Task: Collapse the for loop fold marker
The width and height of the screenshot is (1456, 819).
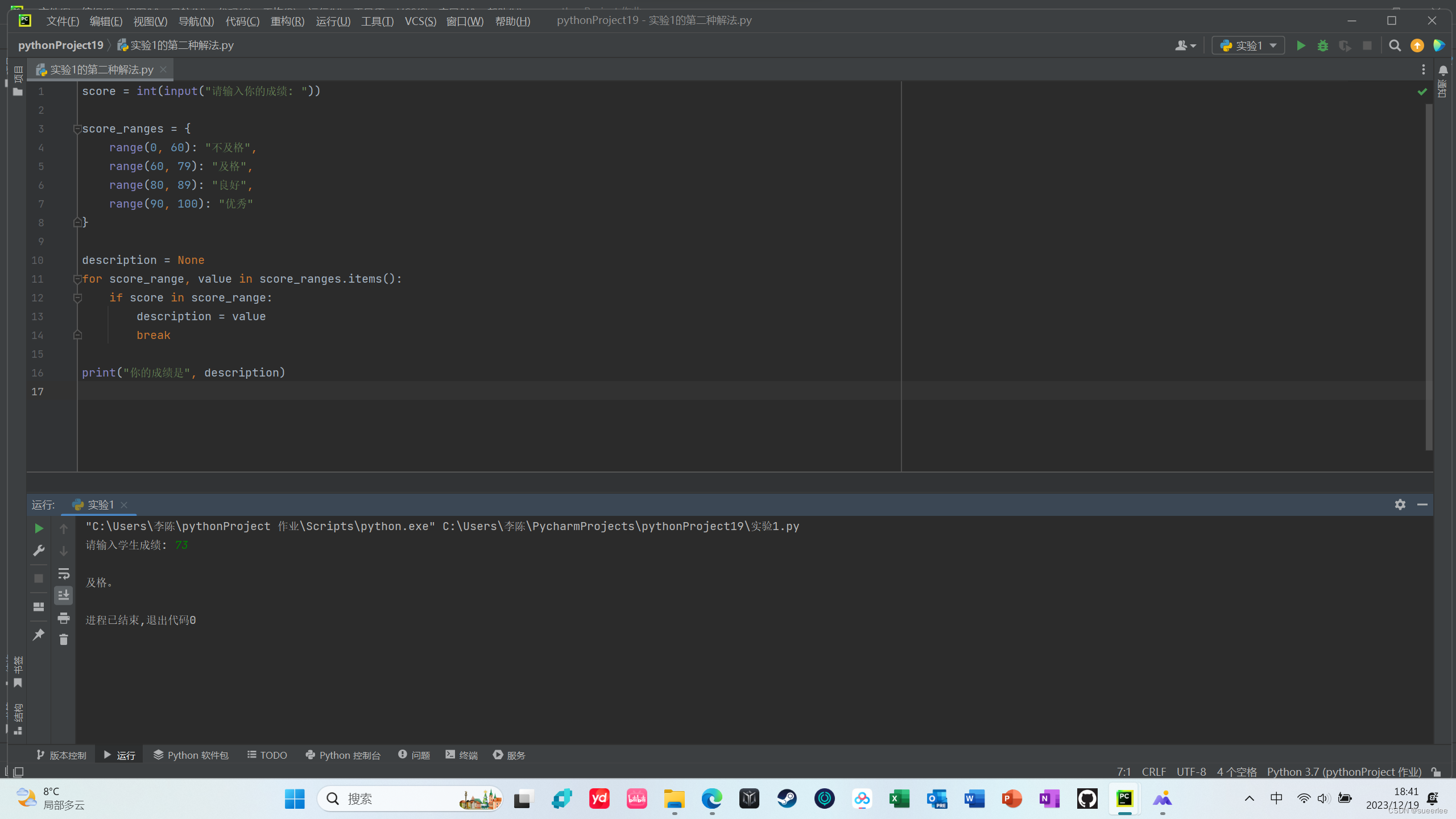Action: pos(77,279)
